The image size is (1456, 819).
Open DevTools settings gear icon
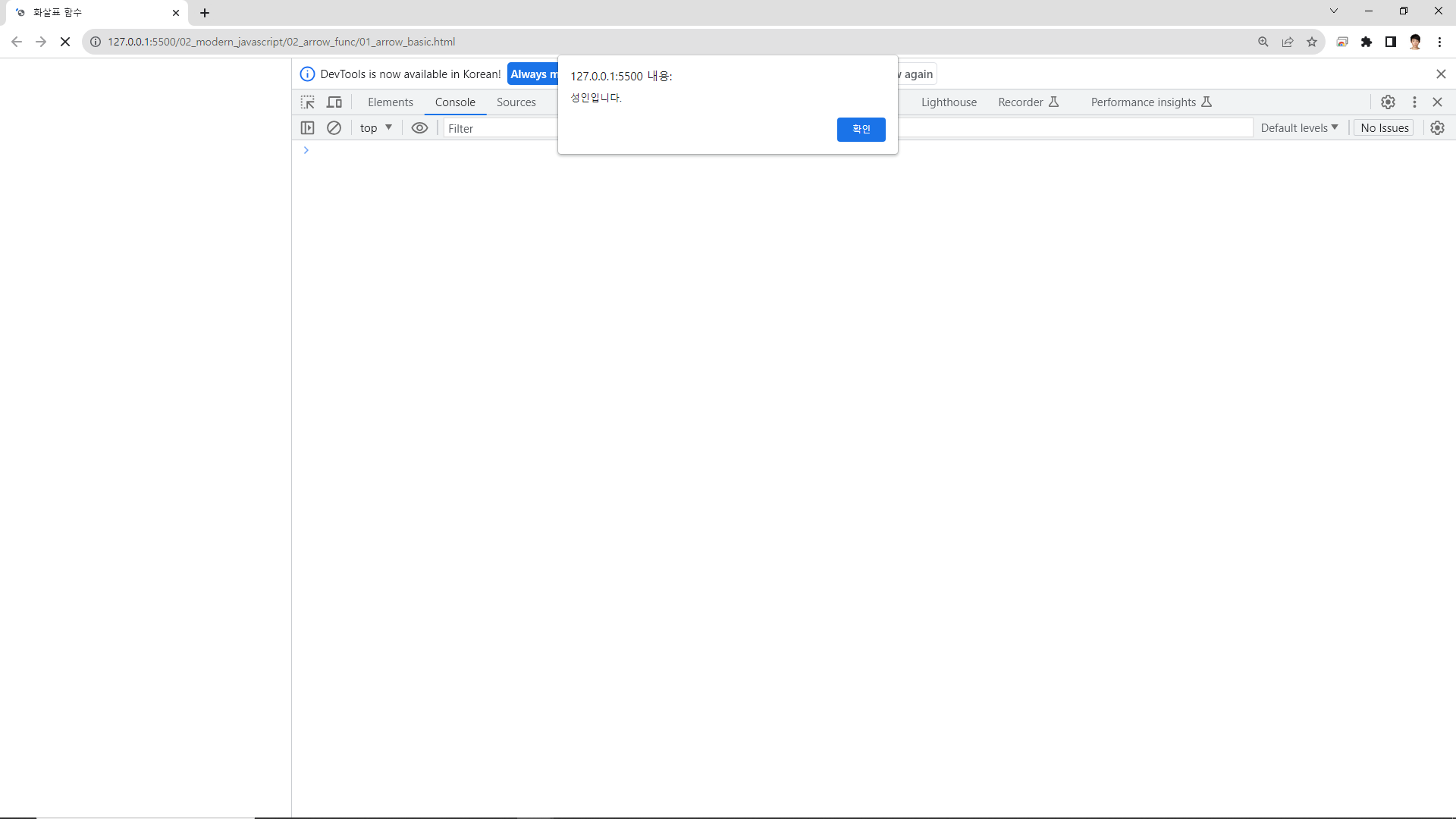pos(1388,102)
